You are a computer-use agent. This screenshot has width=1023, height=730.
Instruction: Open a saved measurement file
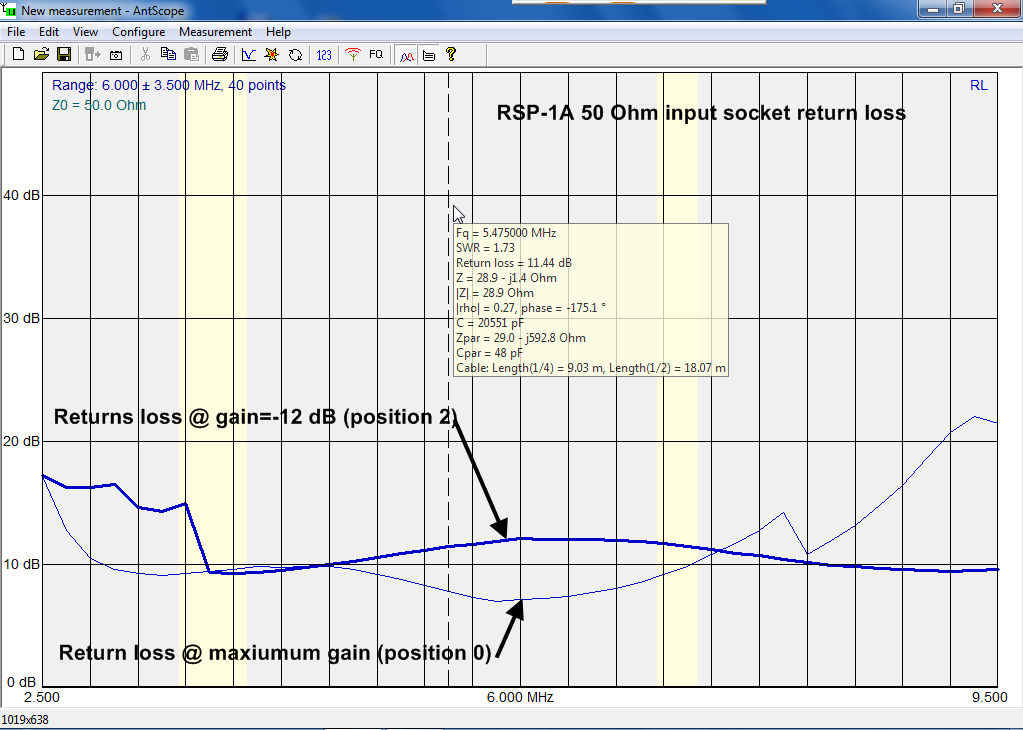pos(41,55)
